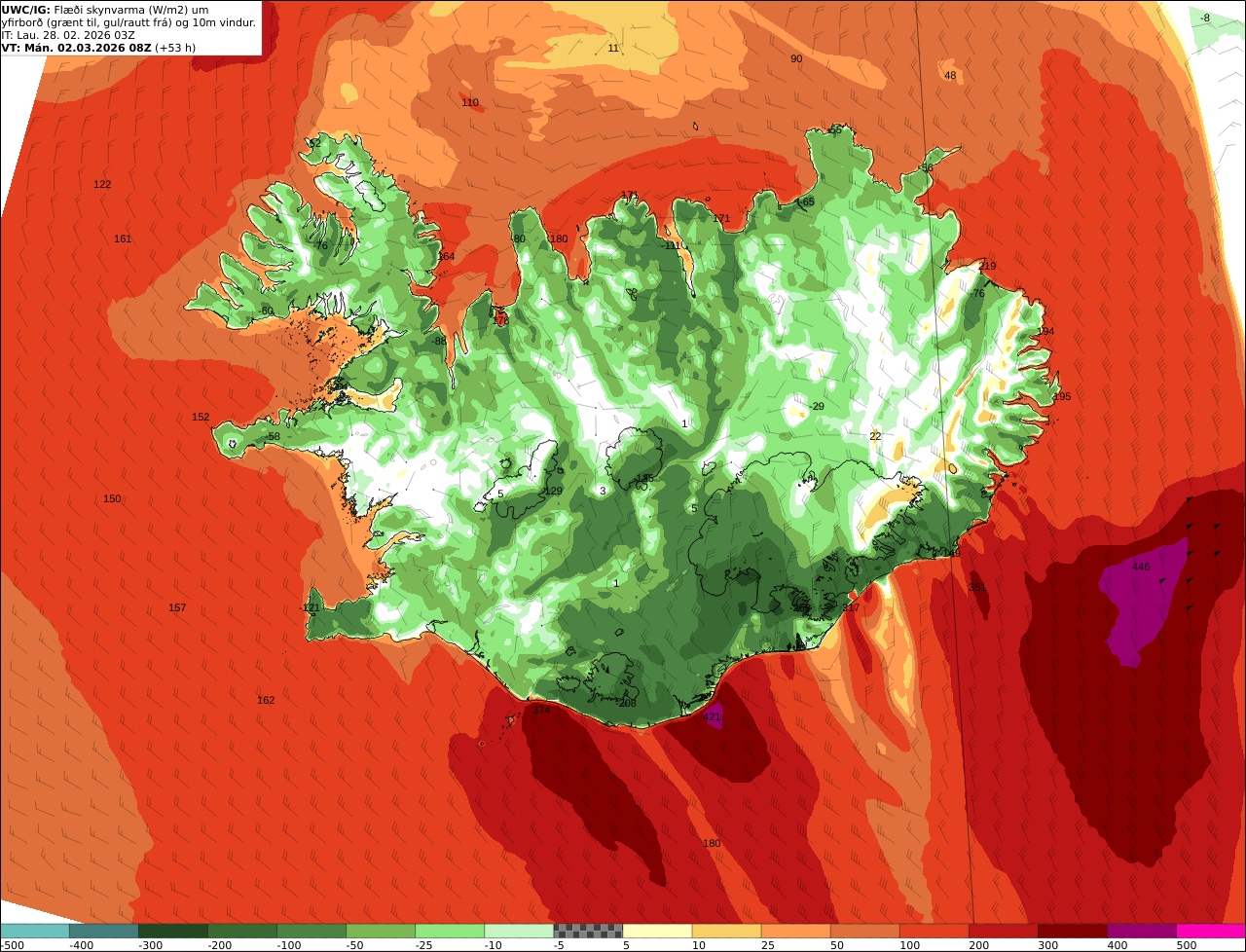Screen dimensions: 1246x952
Task: Click the 195 value on the east coast
Action: point(1062,396)
